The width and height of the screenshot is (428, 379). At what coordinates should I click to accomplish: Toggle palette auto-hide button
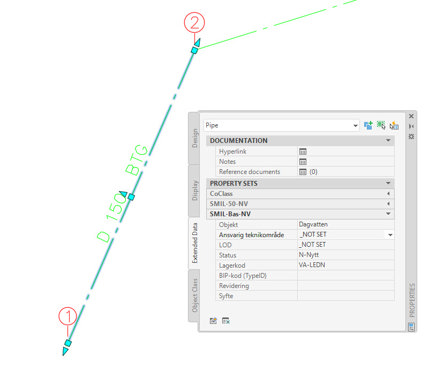[x=411, y=126]
